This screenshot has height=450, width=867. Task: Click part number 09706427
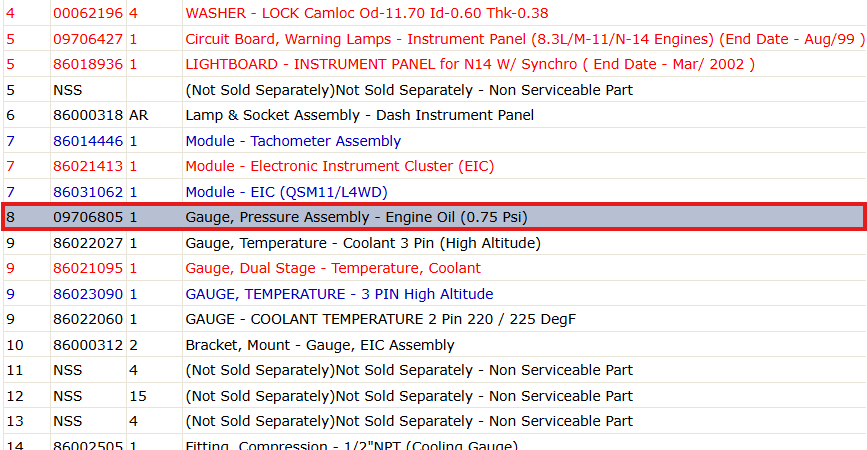click(x=88, y=39)
